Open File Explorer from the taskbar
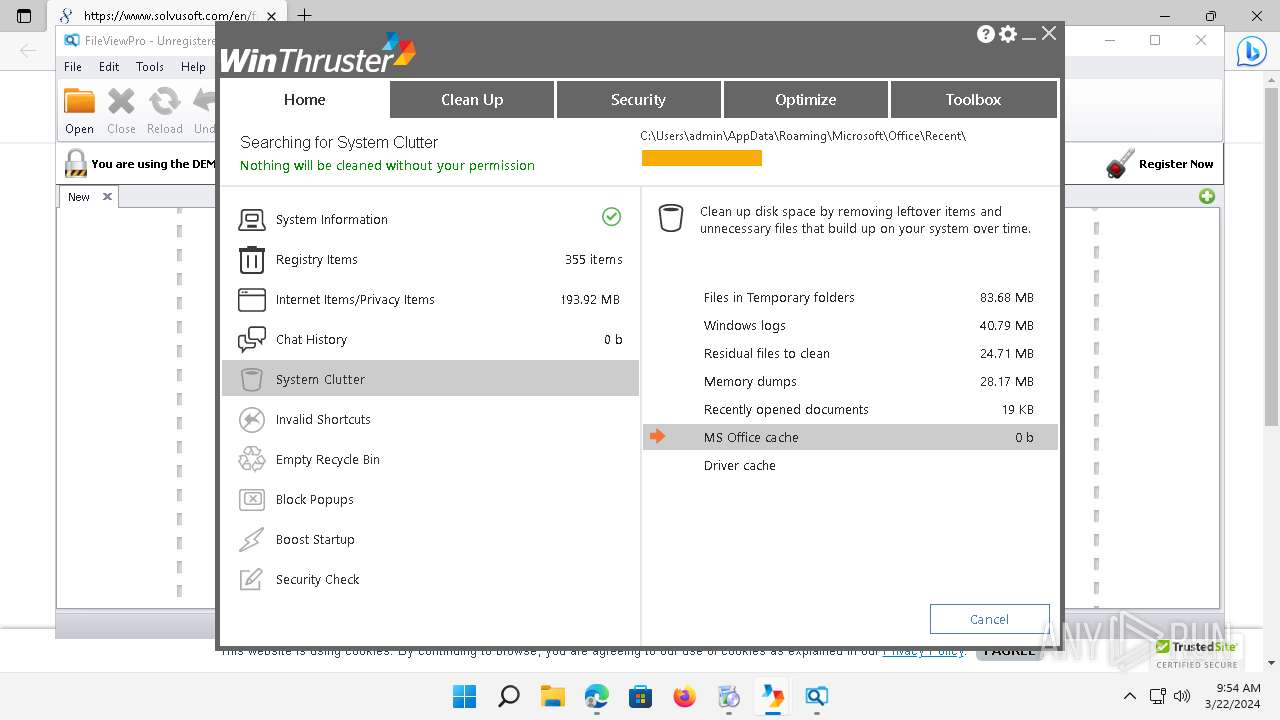The width and height of the screenshot is (1280, 720). 553,696
